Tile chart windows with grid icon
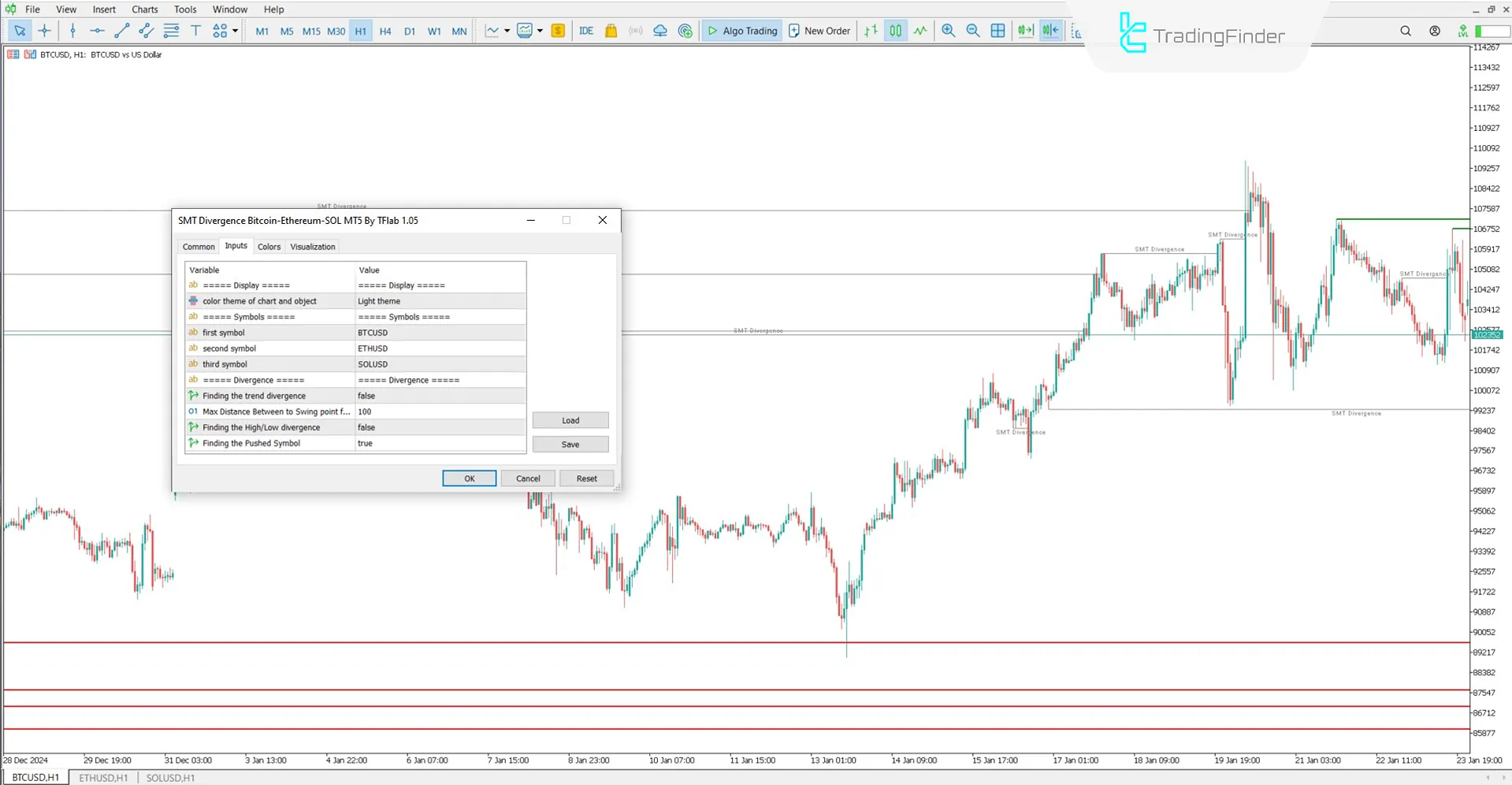 [x=997, y=31]
